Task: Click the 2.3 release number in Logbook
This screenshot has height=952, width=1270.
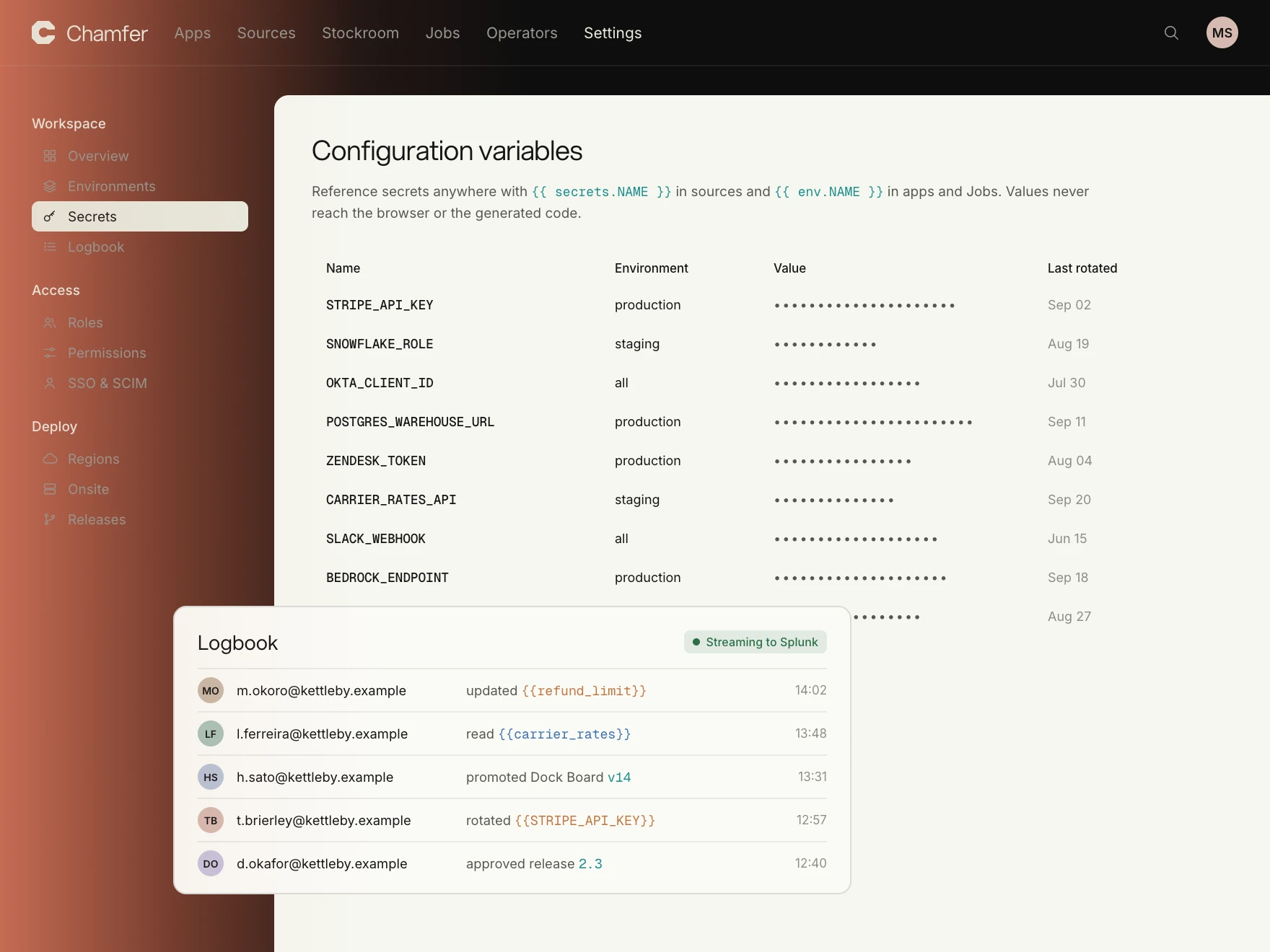Action: pos(590,864)
